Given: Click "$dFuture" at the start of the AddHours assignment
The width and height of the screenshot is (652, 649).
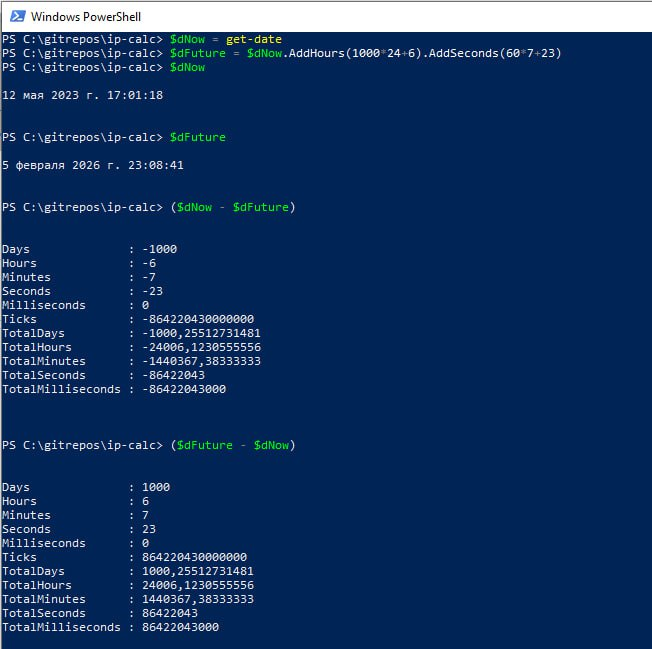Looking at the screenshot, I should (198, 54).
